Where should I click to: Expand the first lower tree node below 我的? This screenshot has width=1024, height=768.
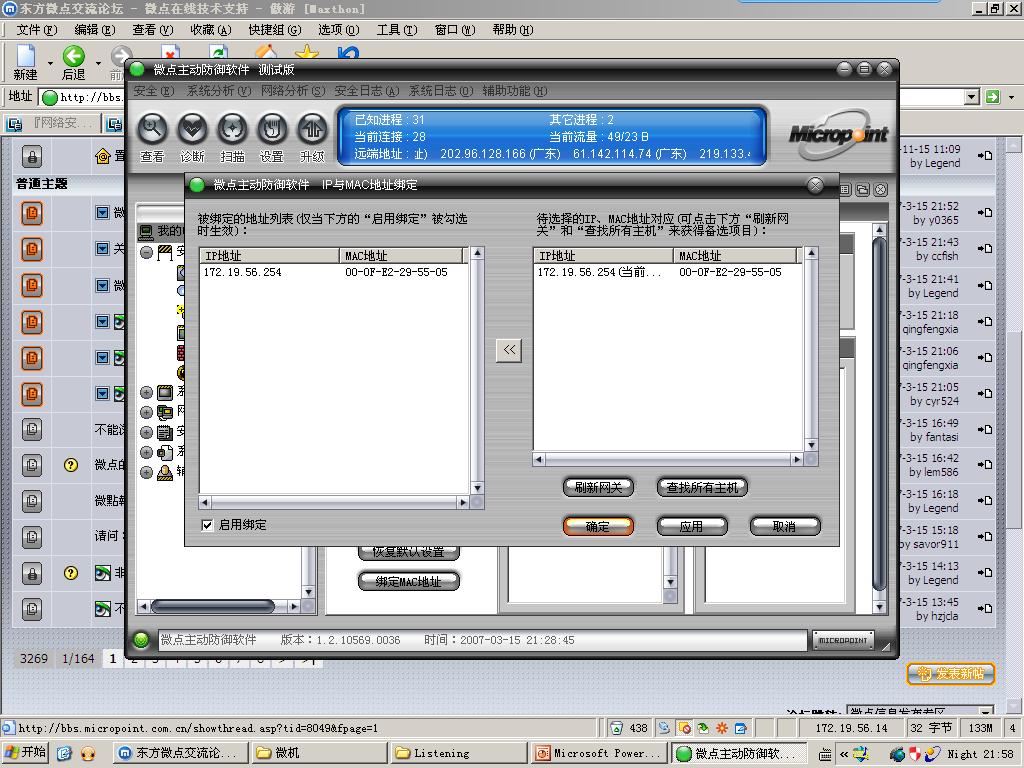(x=147, y=392)
